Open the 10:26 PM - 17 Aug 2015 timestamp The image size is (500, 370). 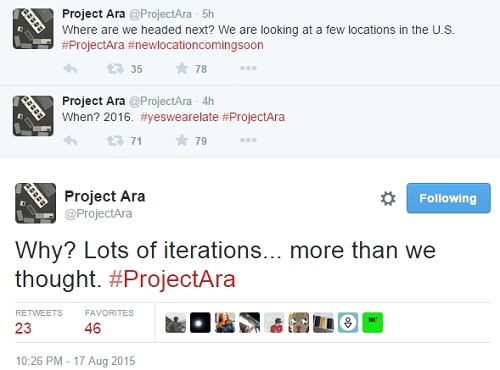[x=76, y=361]
